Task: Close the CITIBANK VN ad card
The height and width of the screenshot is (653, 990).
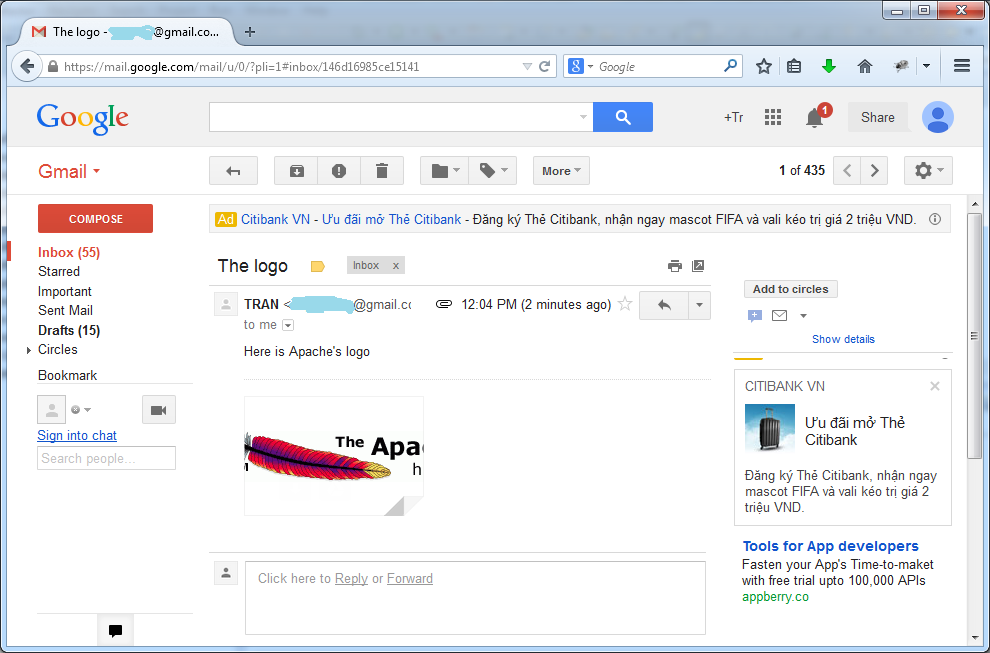Action: pyautogui.click(x=935, y=386)
